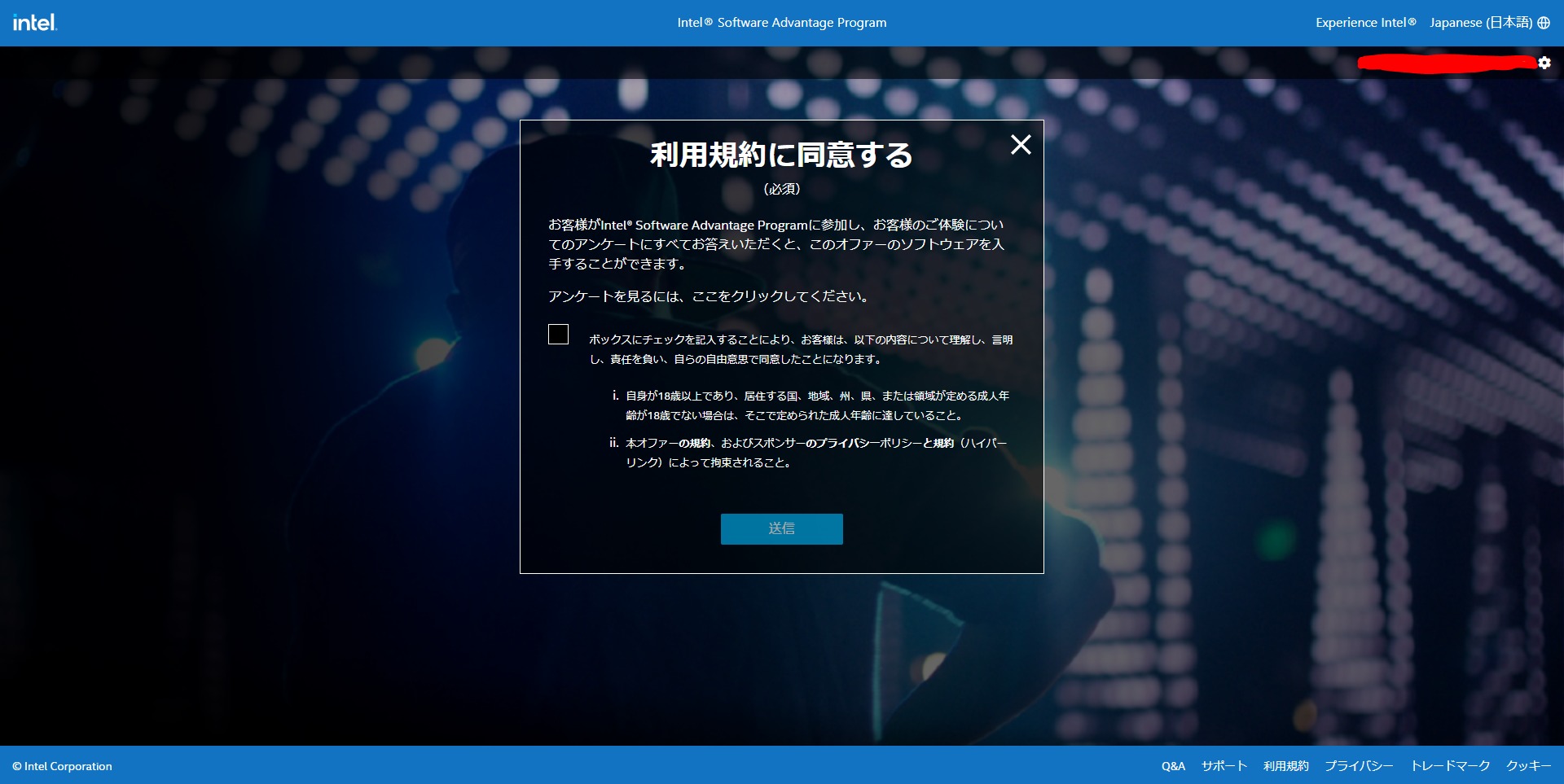Open Japanese (日本語) language selector

coord(1490,23)
